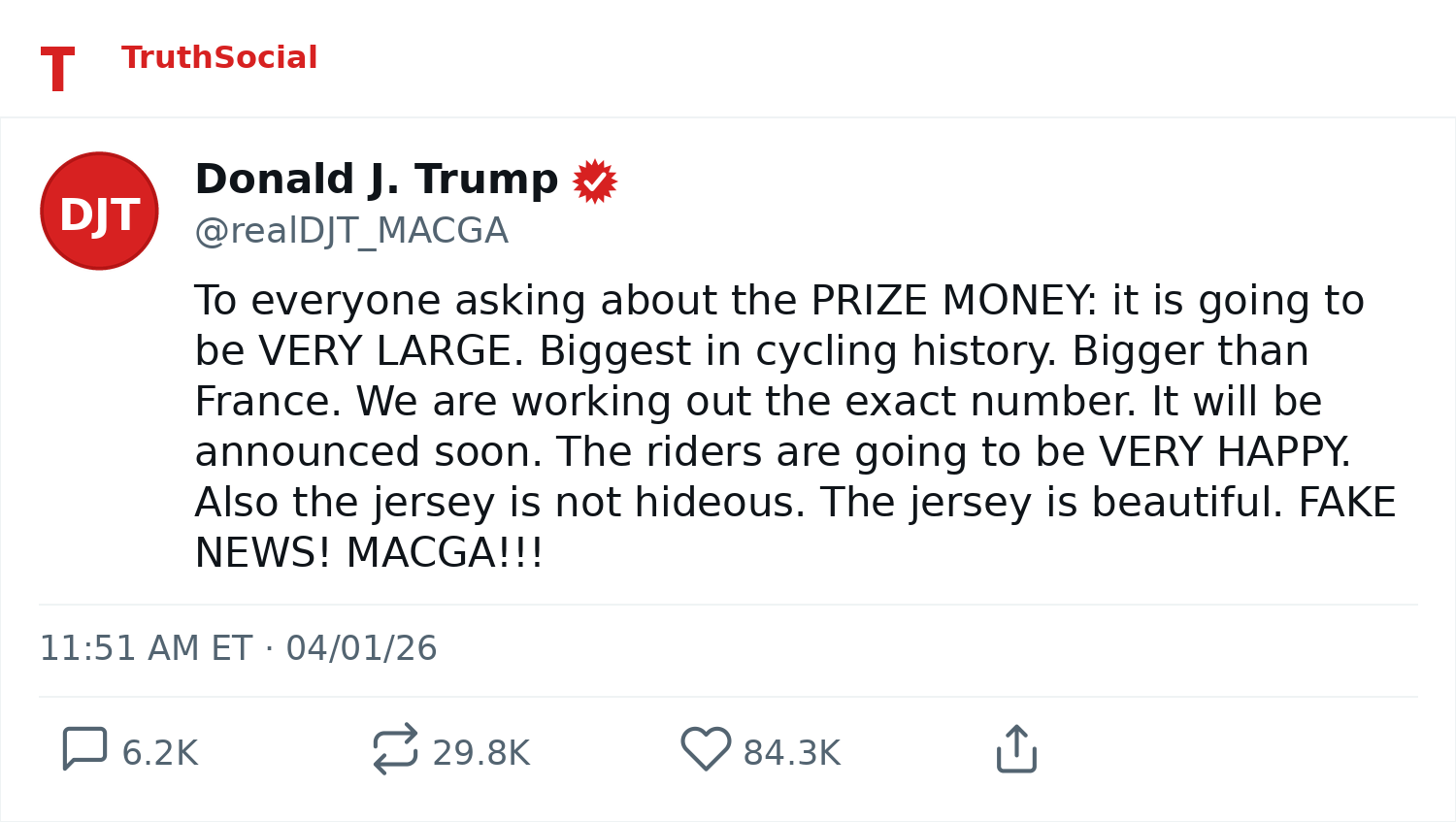The width and height of the screenshot is (1456, 822).
Task: View the 29.8K reposts count
Action: tap(481, 753)
